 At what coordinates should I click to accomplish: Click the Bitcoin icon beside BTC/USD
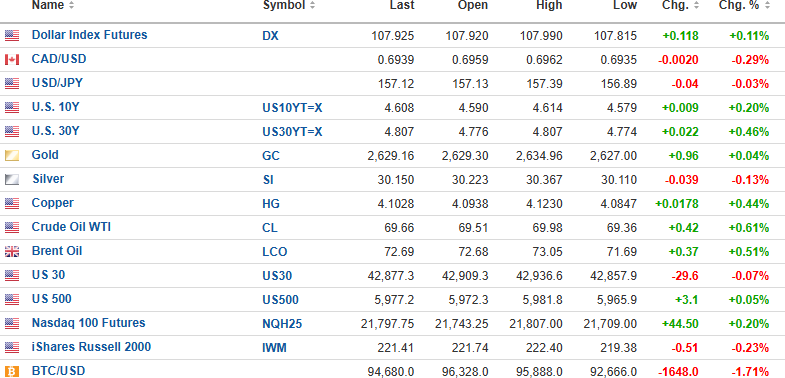12,371
